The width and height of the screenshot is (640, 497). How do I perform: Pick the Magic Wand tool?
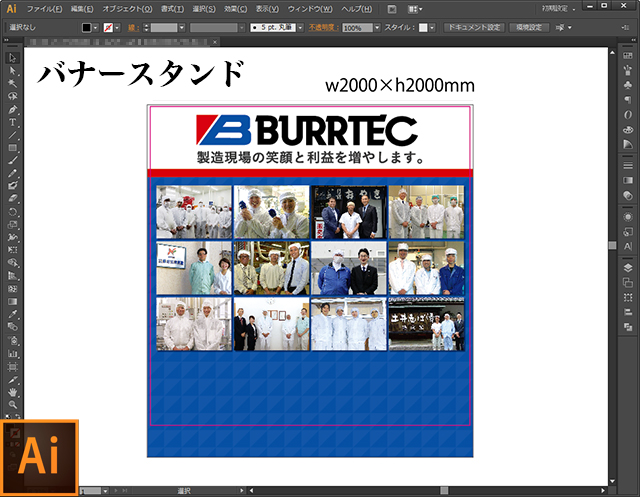(x=12, y=84)
